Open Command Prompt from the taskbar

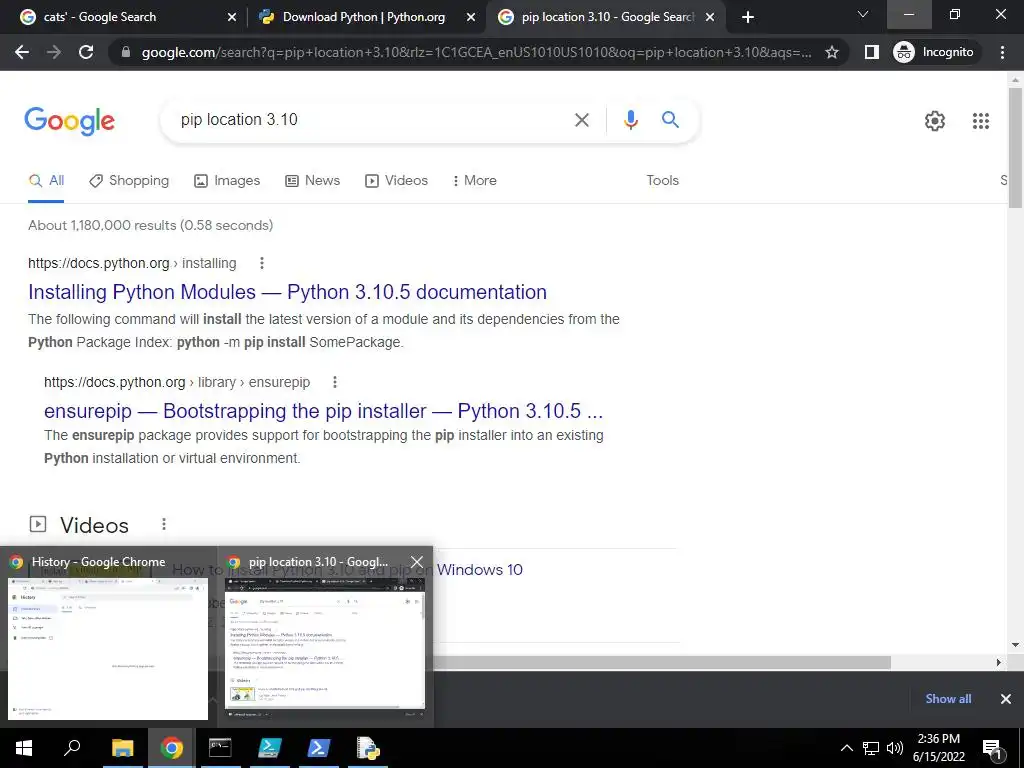[220, 748]
